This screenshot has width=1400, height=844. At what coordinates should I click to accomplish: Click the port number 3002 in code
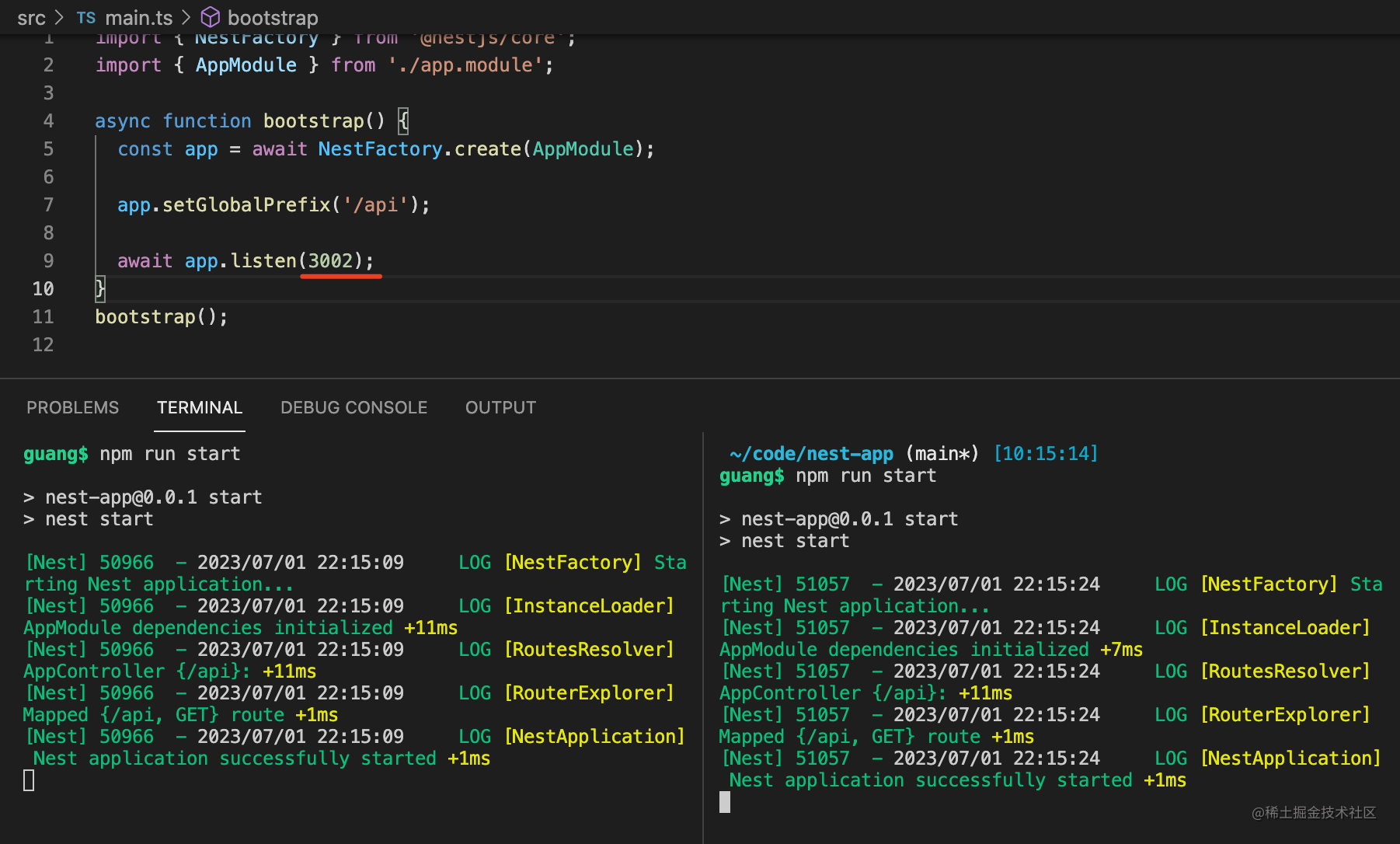pos(331,261)
